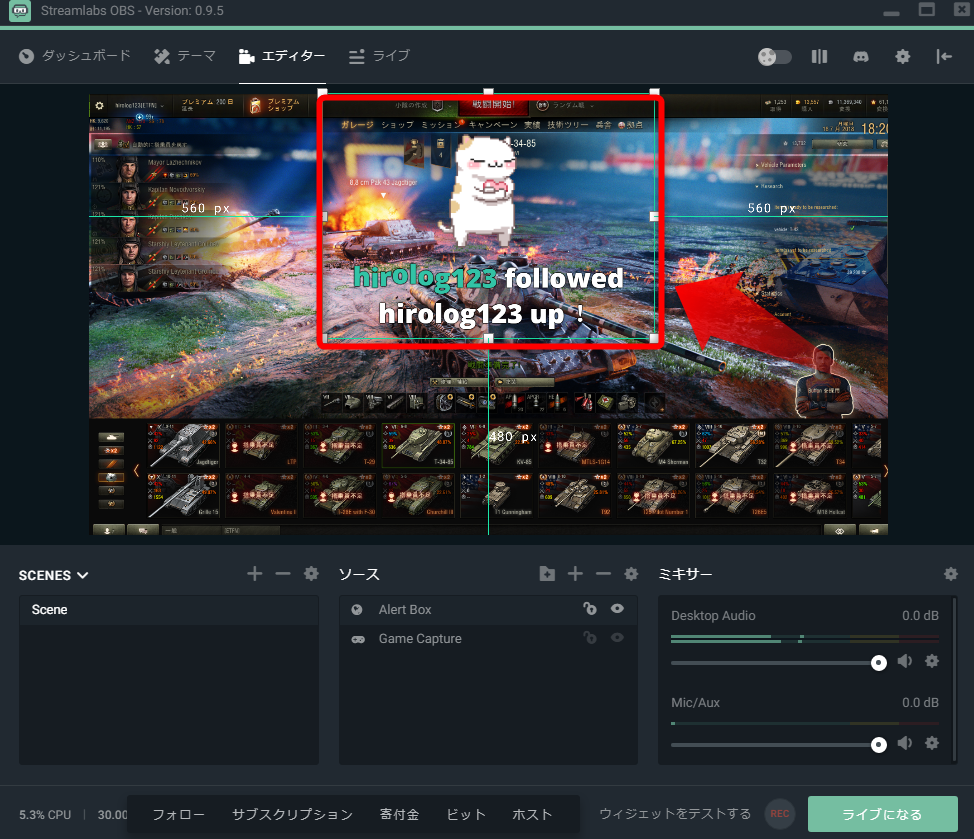
Task: Click alert box bottom-right resize handle
Action: [654, 338]
